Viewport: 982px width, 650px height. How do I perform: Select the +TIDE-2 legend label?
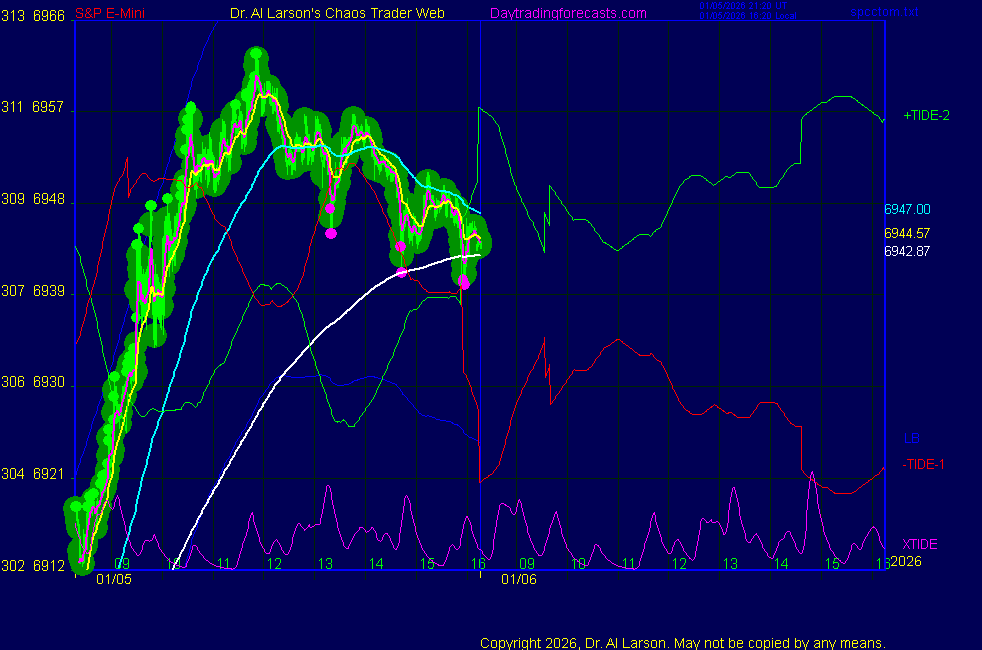click(x=926, y=115)
